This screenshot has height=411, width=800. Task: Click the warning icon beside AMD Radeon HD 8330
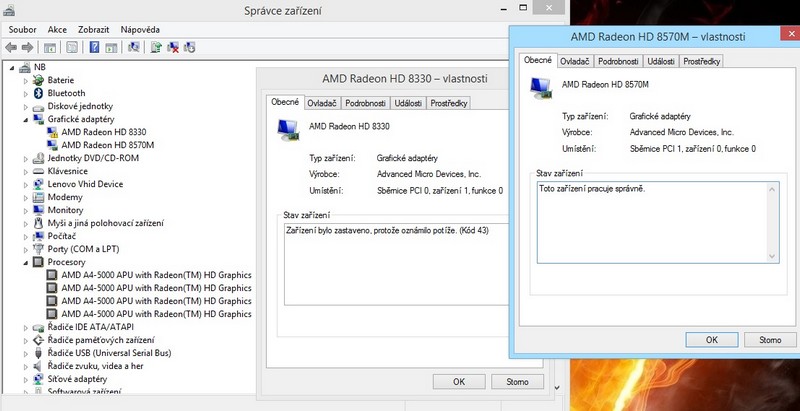pyautogui.click(x=52, y=132)
